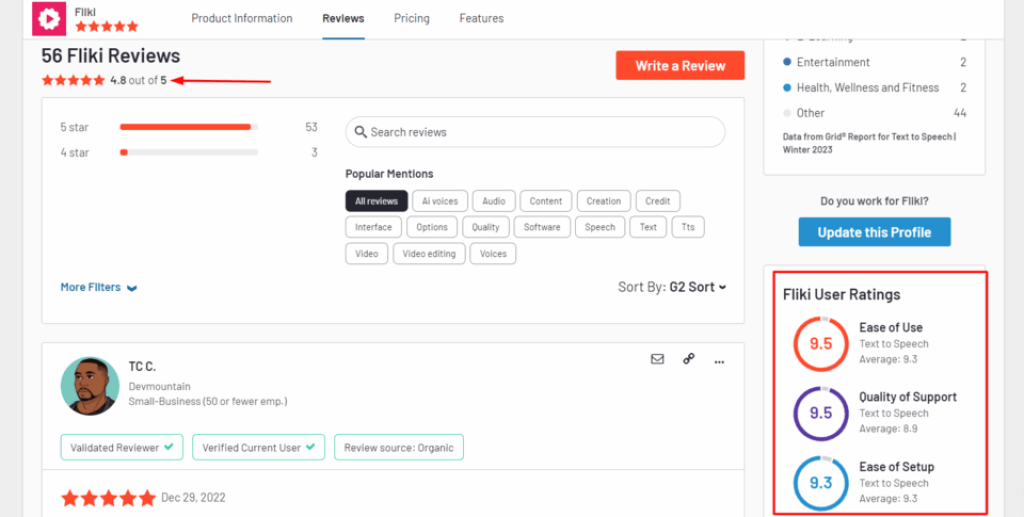Click the 4.8 out of 5 rating text
Viewport: 1024px width, 517px height.
tap(138, 80)
